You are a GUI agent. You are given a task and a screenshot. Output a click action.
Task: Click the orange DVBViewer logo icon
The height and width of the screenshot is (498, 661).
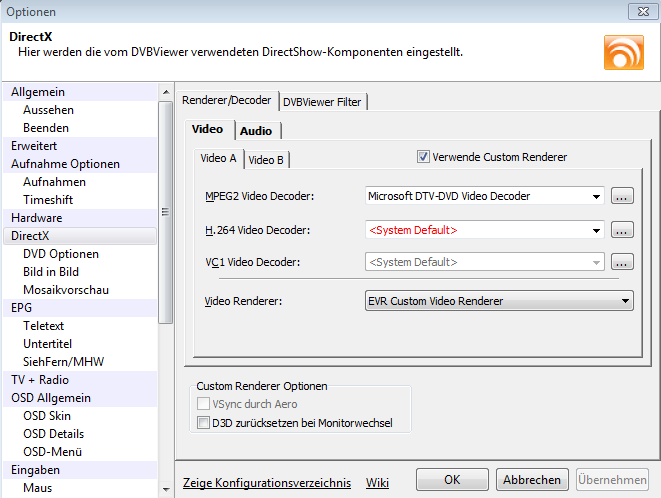[x=623, y=52]
